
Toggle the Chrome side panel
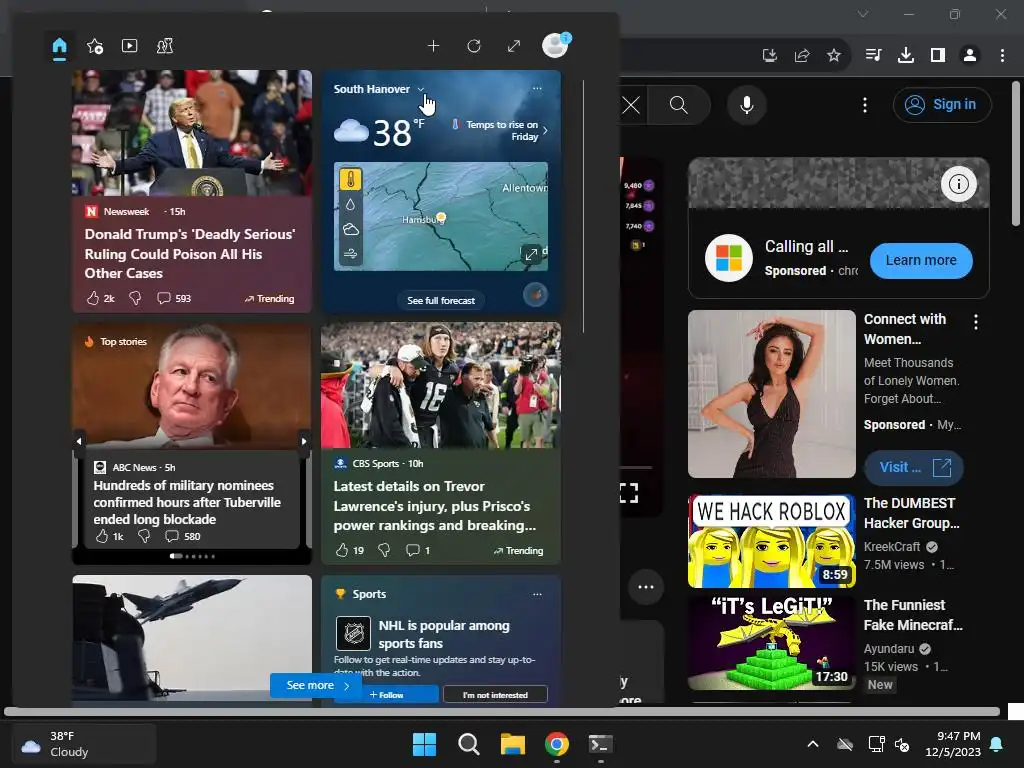coord(937,56)
